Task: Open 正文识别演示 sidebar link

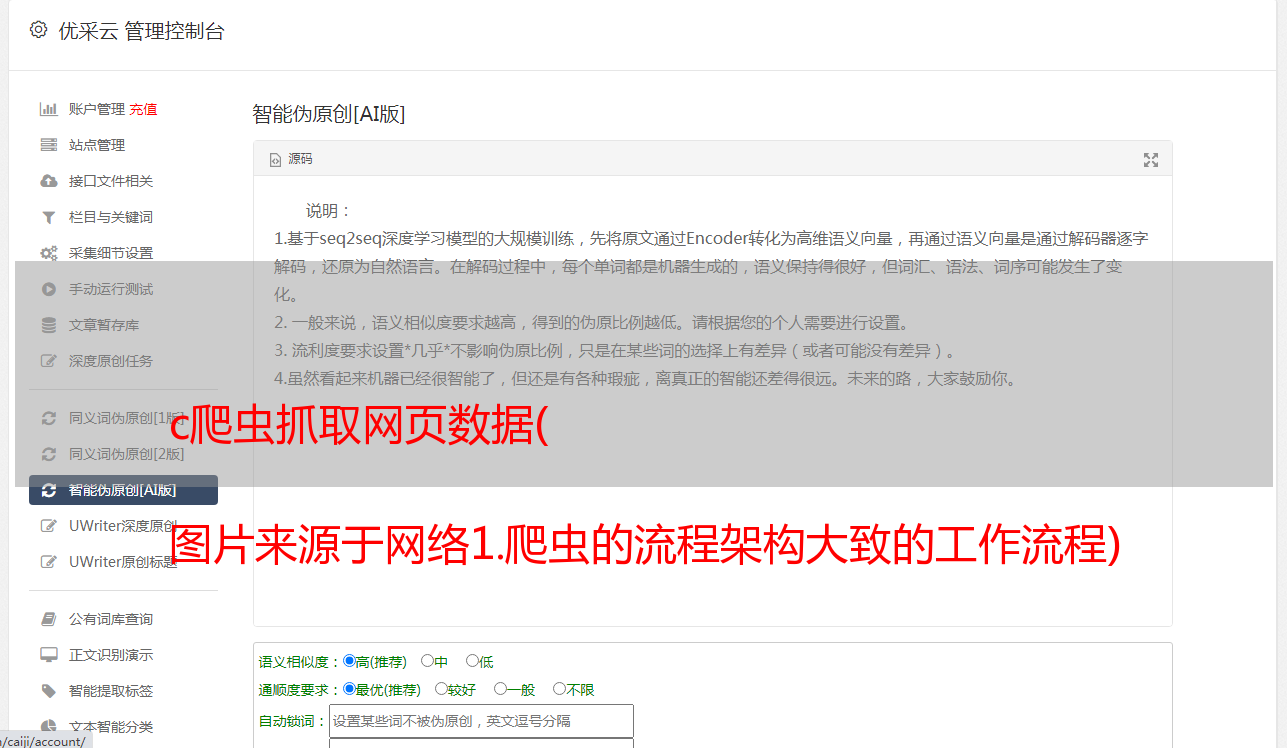Action: (111, 655)
